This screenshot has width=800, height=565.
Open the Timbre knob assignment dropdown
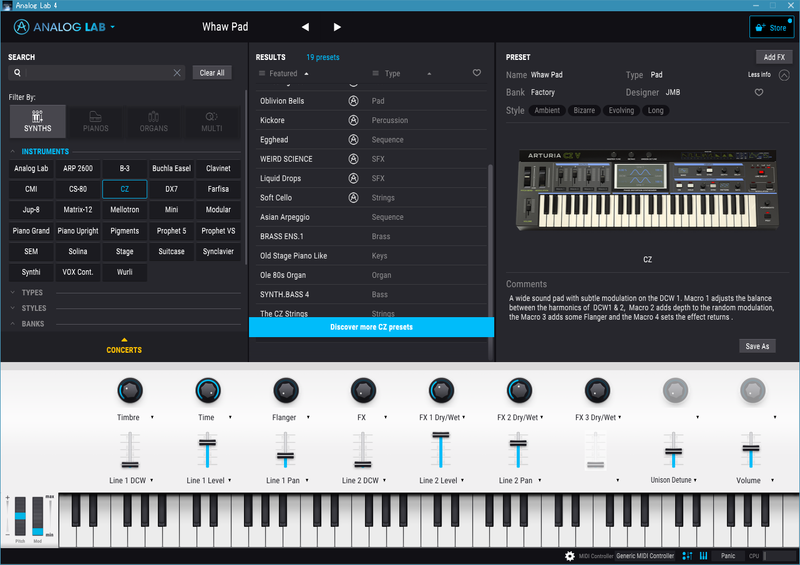pos(152,417)
